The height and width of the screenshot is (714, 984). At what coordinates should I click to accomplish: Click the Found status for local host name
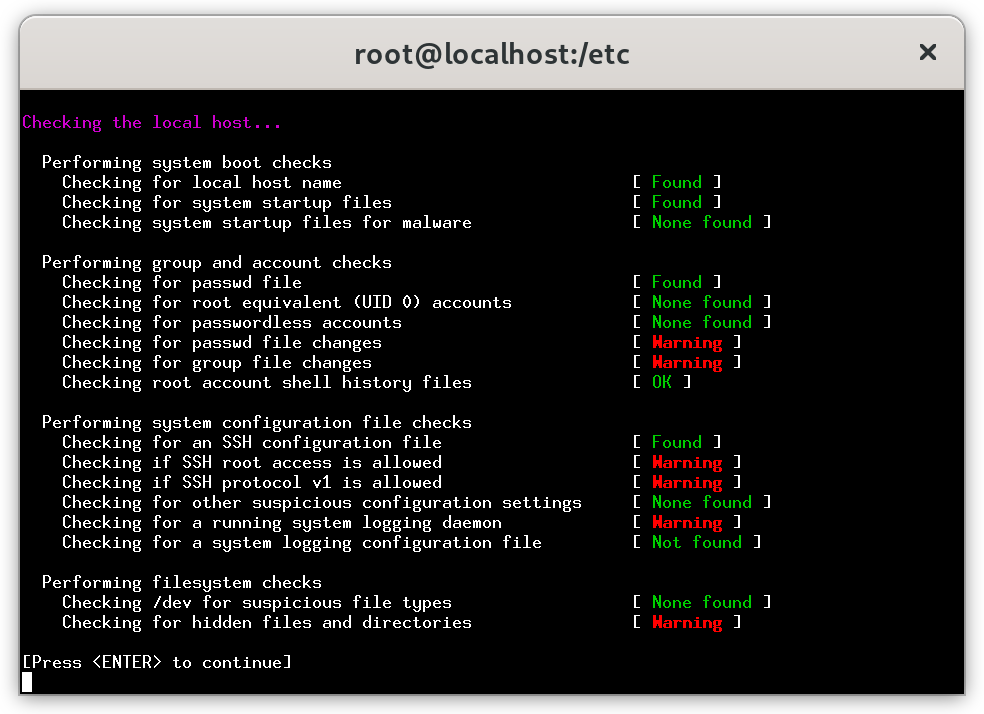point(676,182)
